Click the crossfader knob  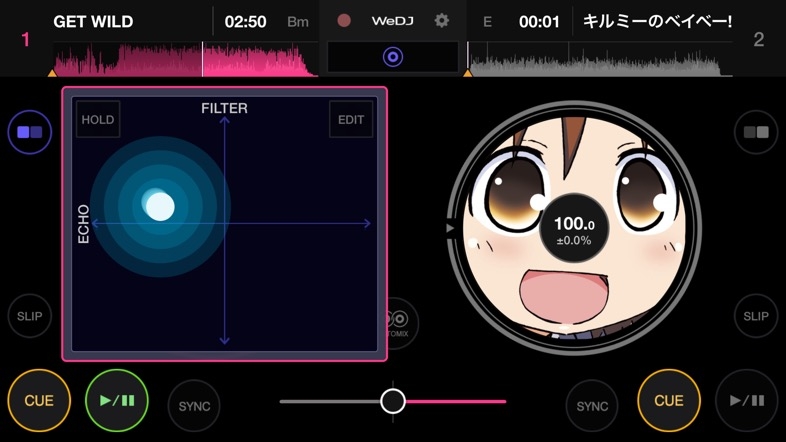pos(392,401)
